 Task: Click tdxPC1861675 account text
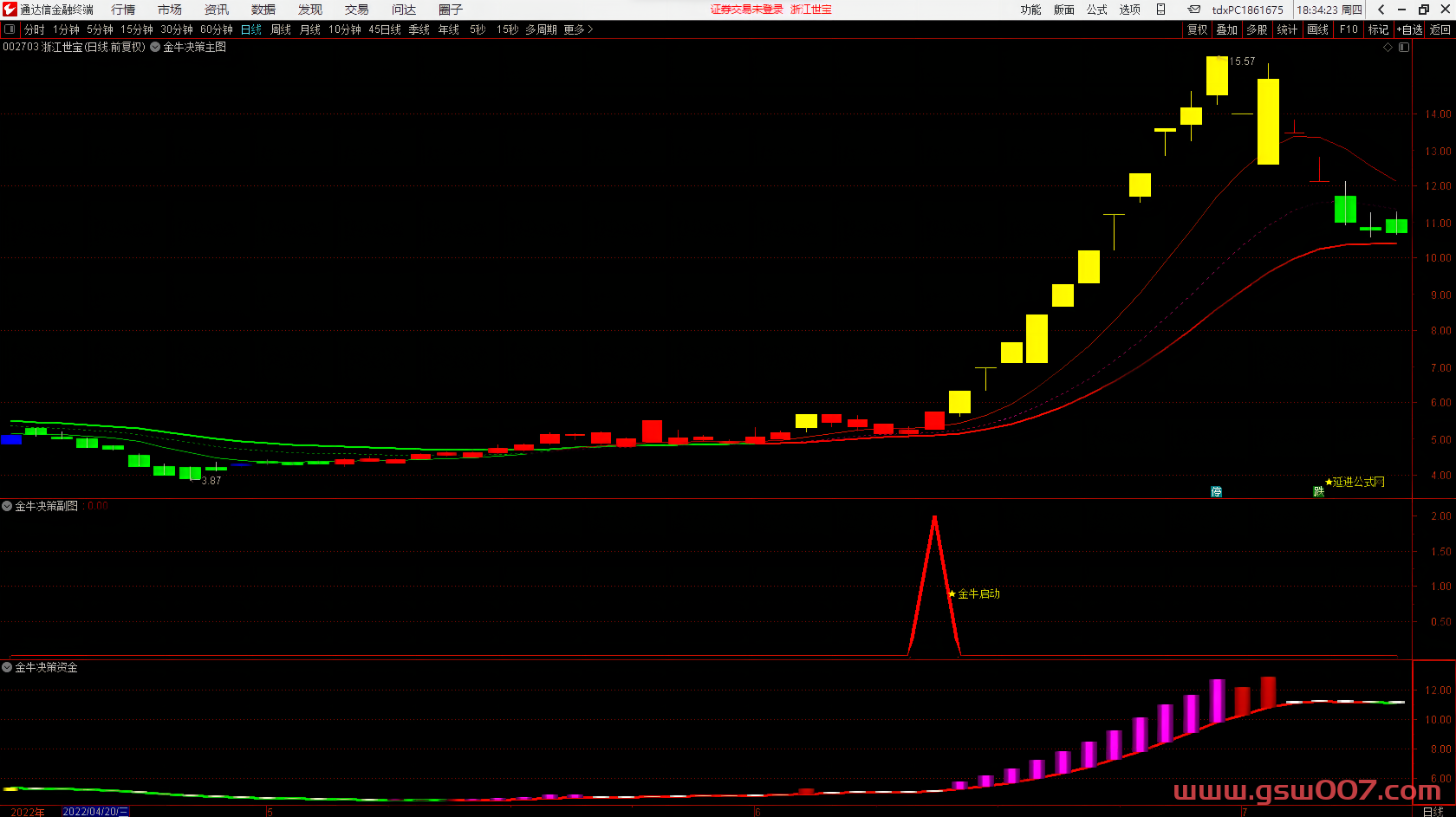tap(1247, 10)
